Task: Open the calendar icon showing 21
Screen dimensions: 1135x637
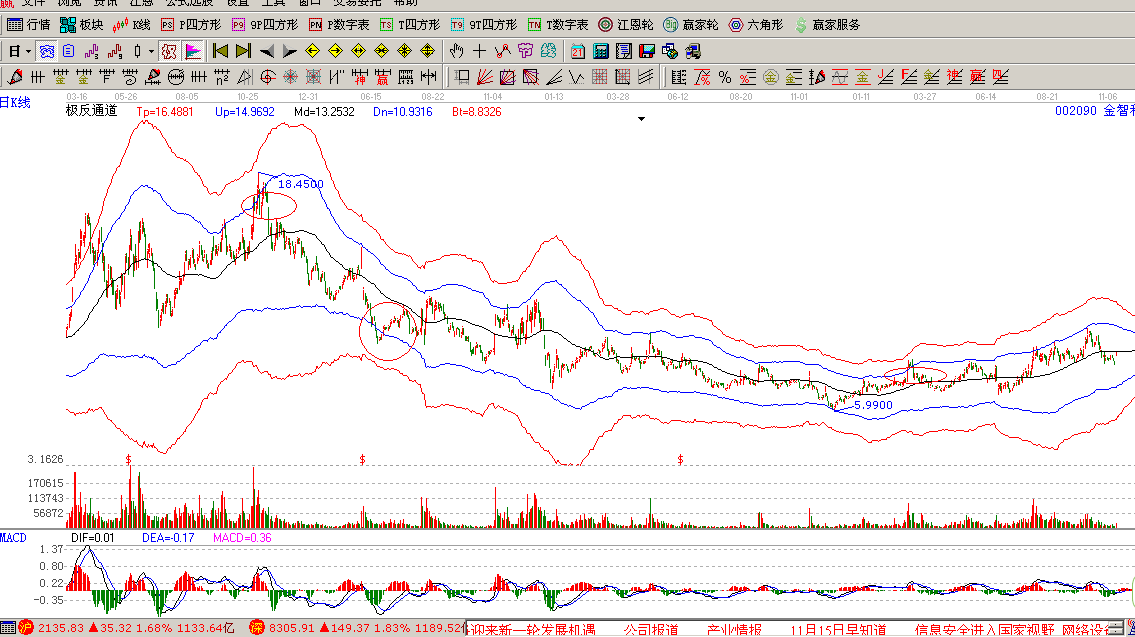Action: [x=579, y=51]
